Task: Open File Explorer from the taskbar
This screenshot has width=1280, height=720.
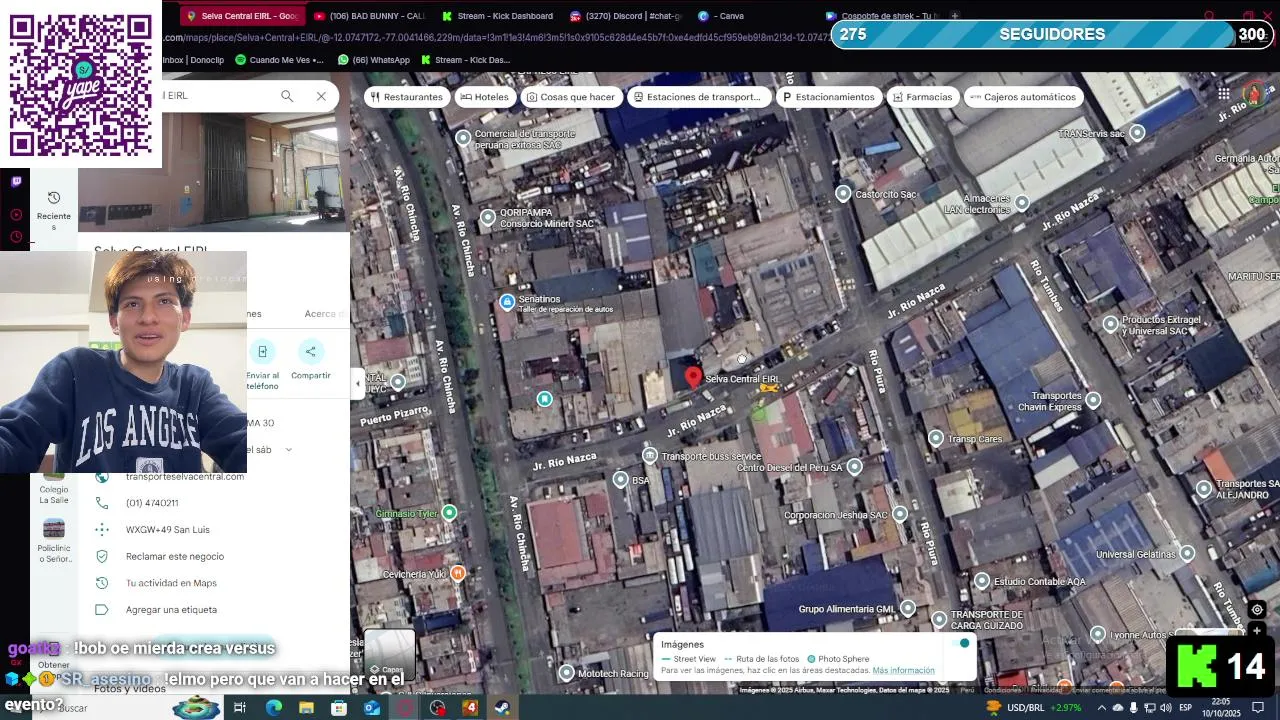Action: point(306,708)
